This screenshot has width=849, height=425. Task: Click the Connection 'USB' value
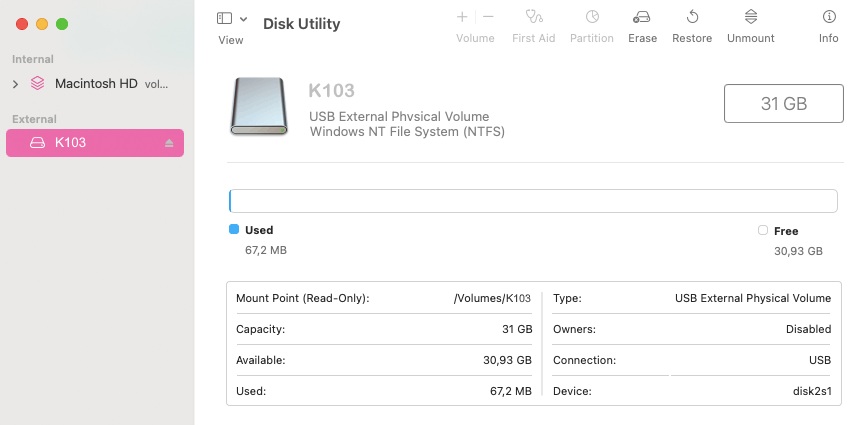pos(820,360)
